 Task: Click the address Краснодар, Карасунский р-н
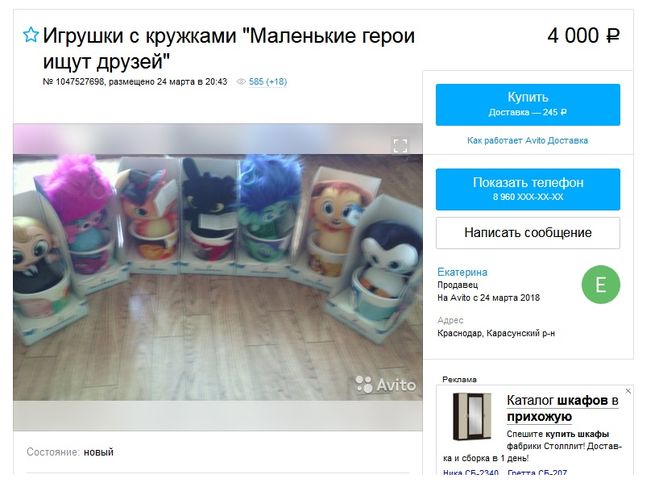click(496, 333)
